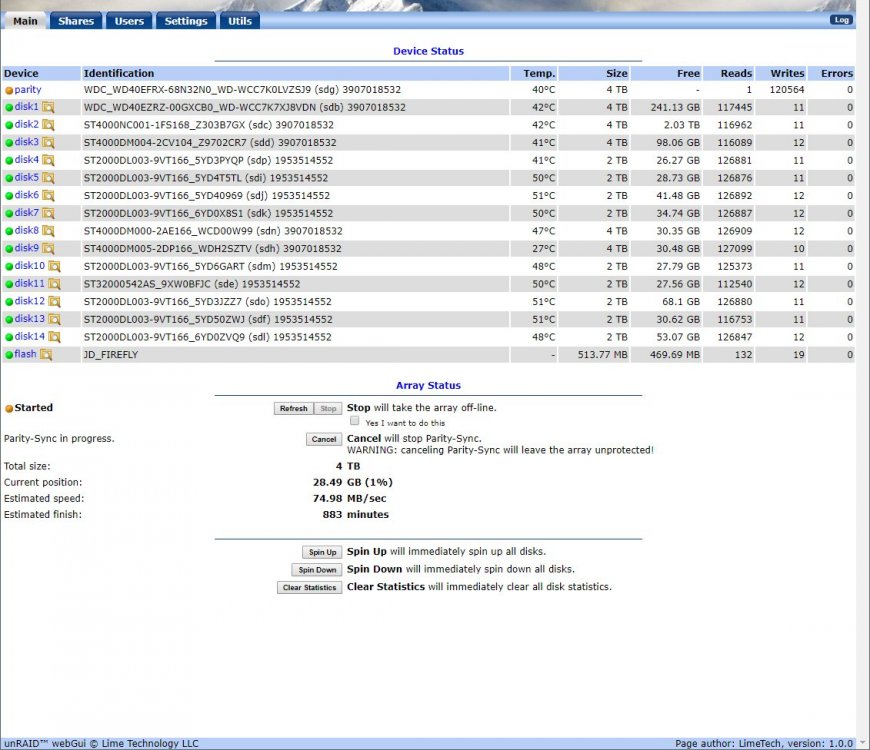Open the flash device link
Viewport: 870px width, 750px height.
pyautogui.click(x=25, y=354)
